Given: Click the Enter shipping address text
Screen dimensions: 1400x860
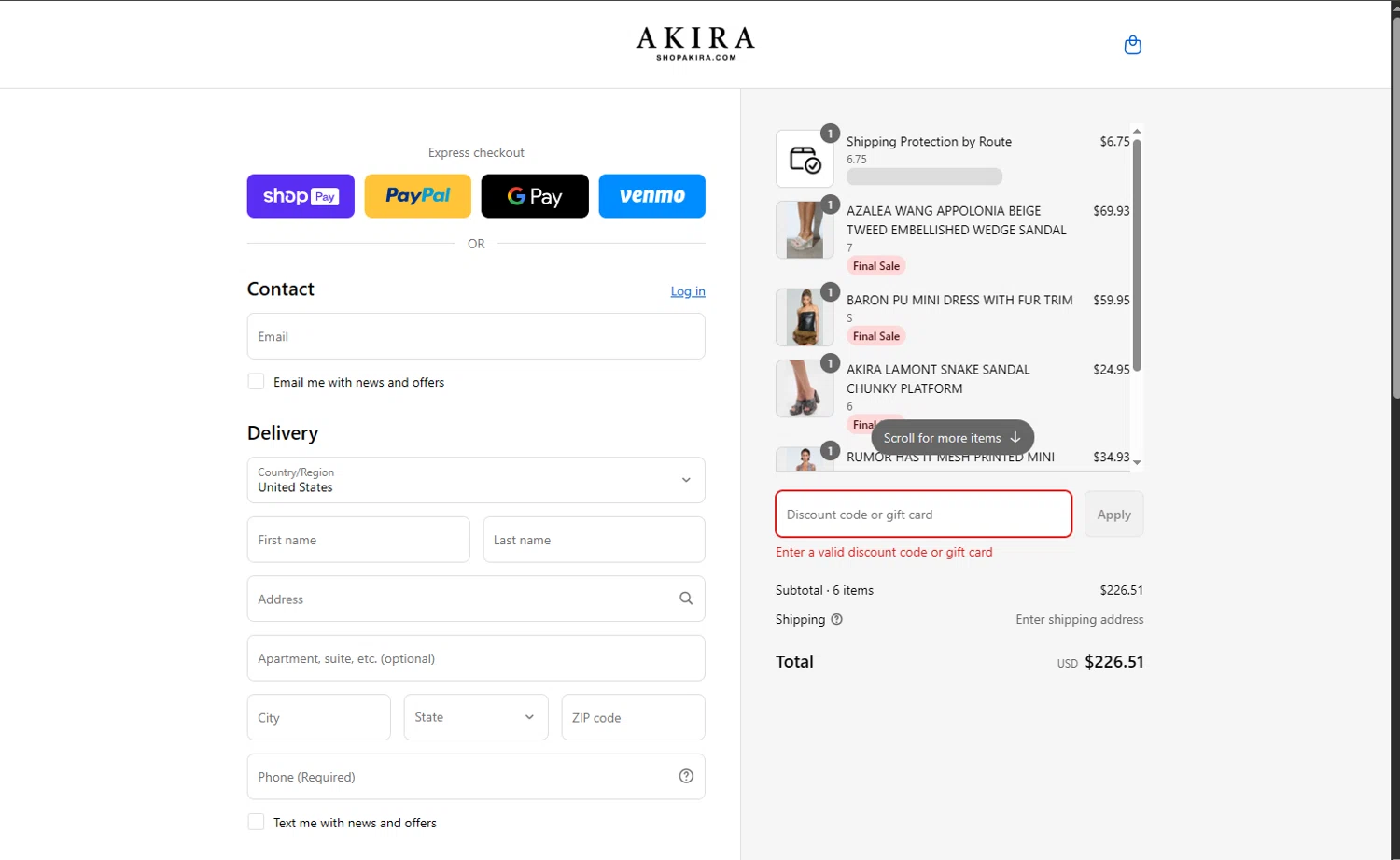Looking at the screenshot, I should point(1079,619).
